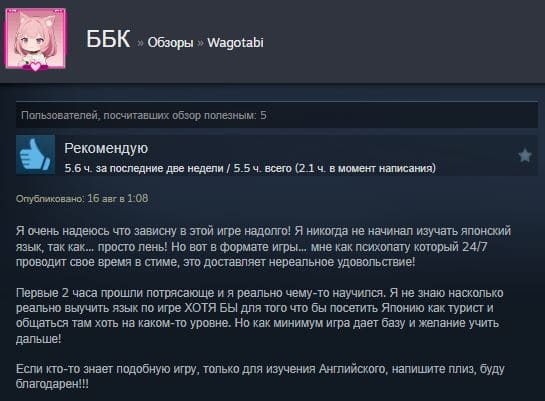Open the pink-haired anime avatar picture
Screen dimensions: 545x401
[x=35, y=39]
